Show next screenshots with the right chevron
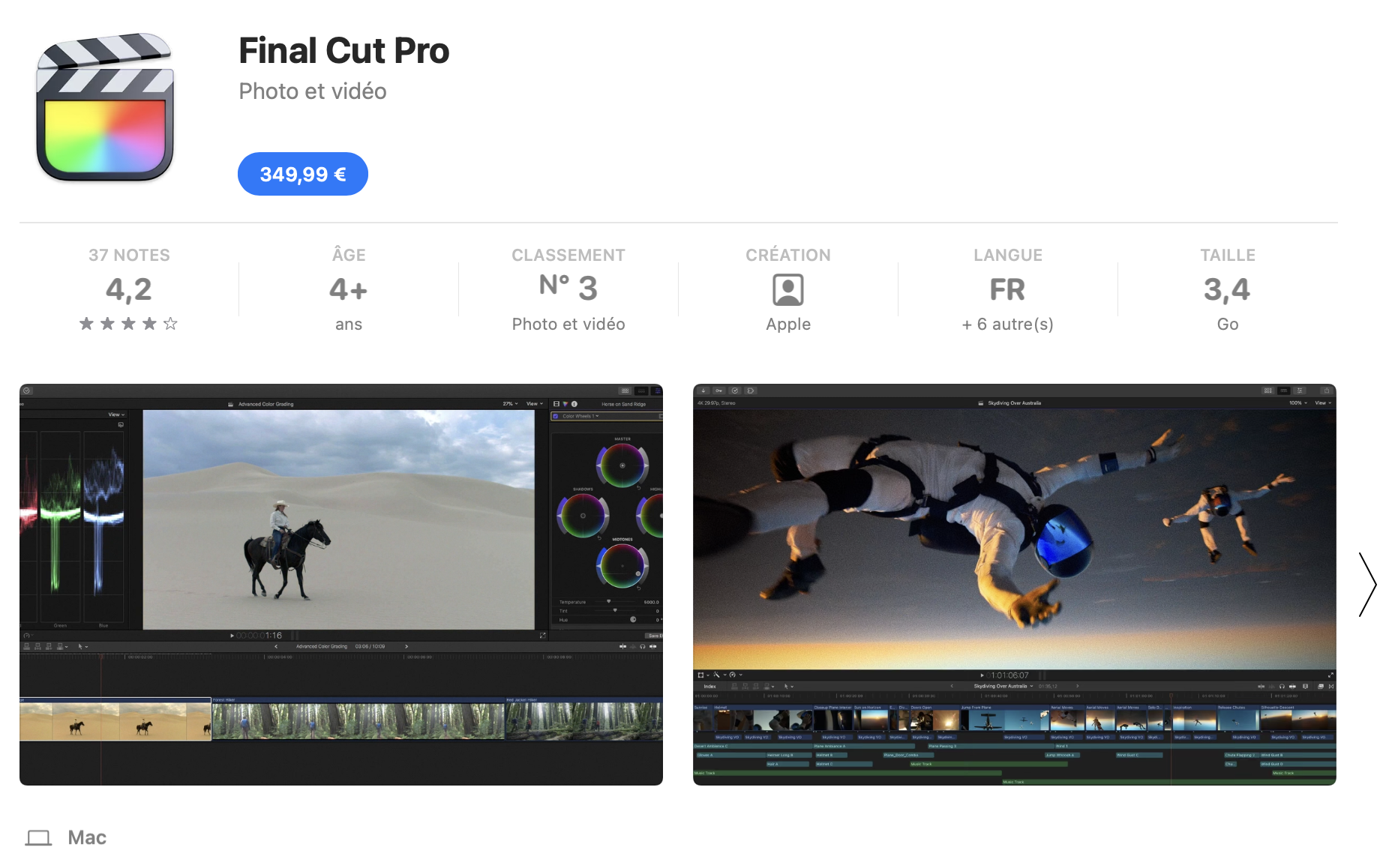Viewport: 1380px width, 868px height. point(1367,585)
